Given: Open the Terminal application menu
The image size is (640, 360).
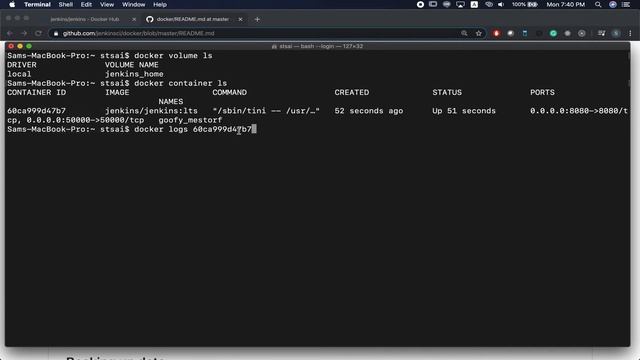Looking at the screenshot, I should click(x=37, y=4).
